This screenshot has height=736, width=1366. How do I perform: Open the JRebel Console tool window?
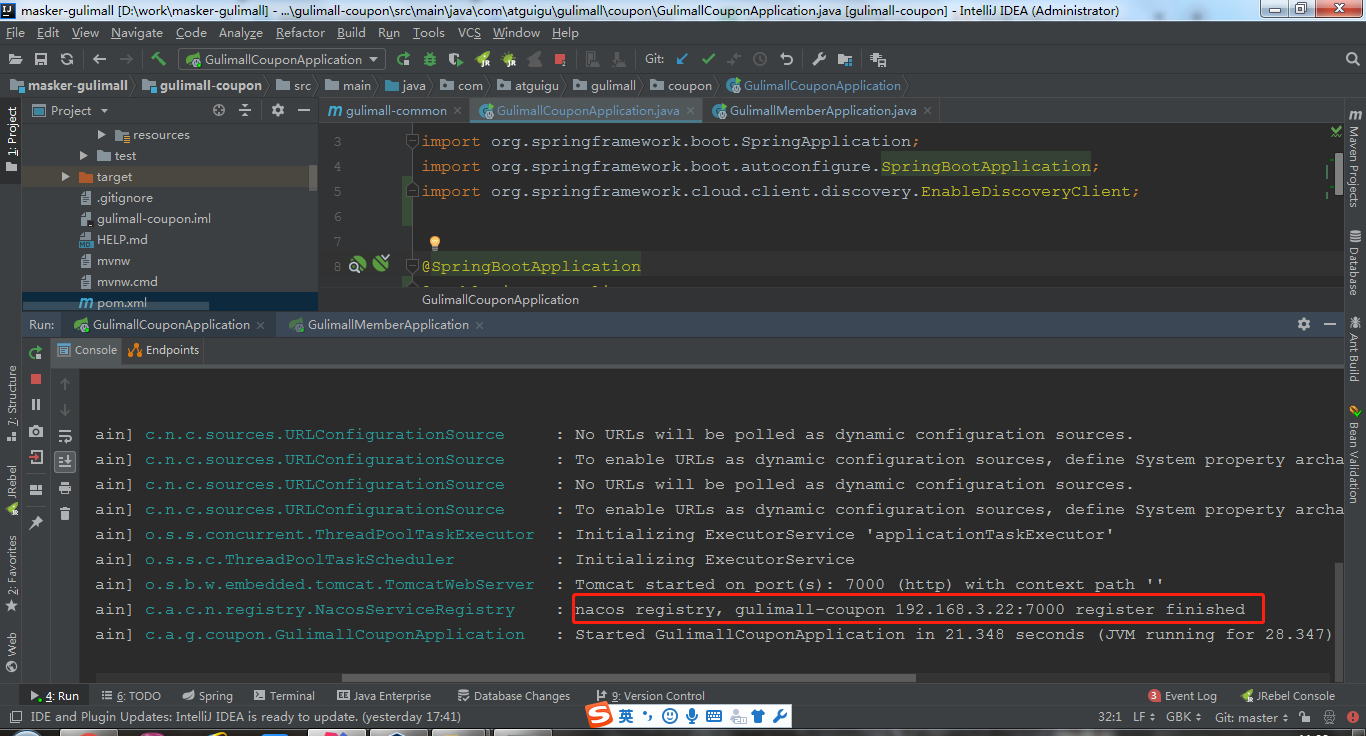(x=1288, y=695)
